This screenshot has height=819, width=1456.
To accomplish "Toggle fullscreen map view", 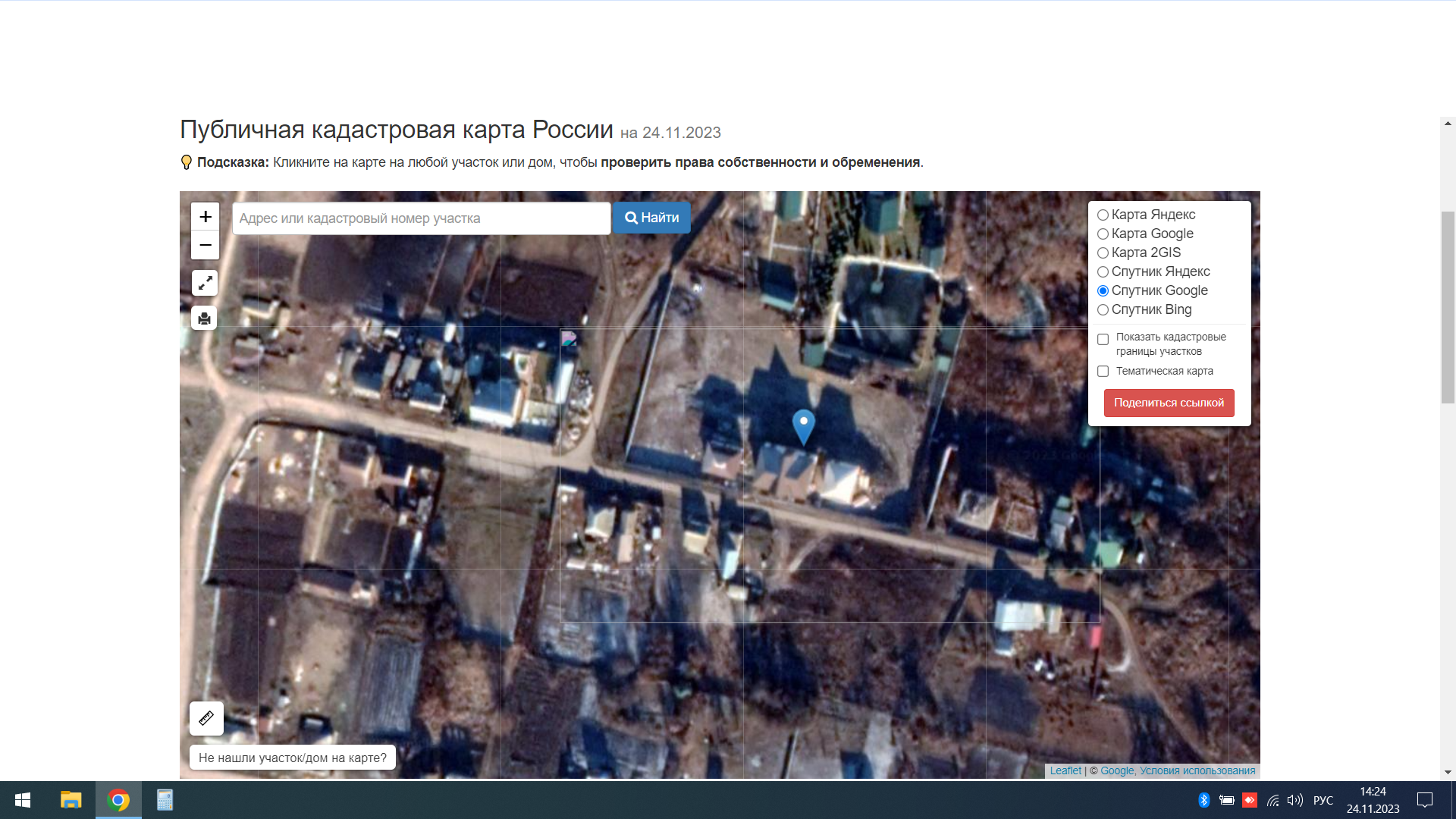I will (205, 283).
